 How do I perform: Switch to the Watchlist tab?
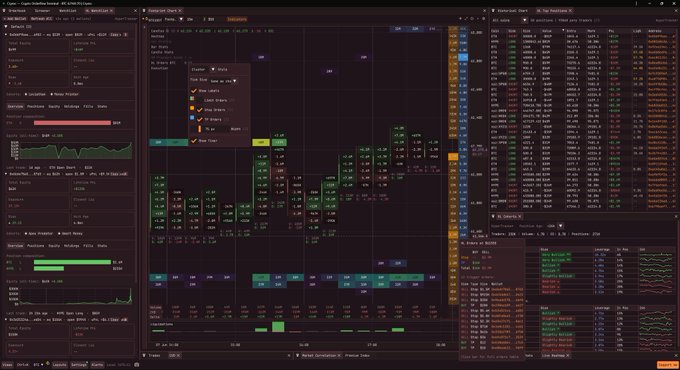(x=68, y=10)
